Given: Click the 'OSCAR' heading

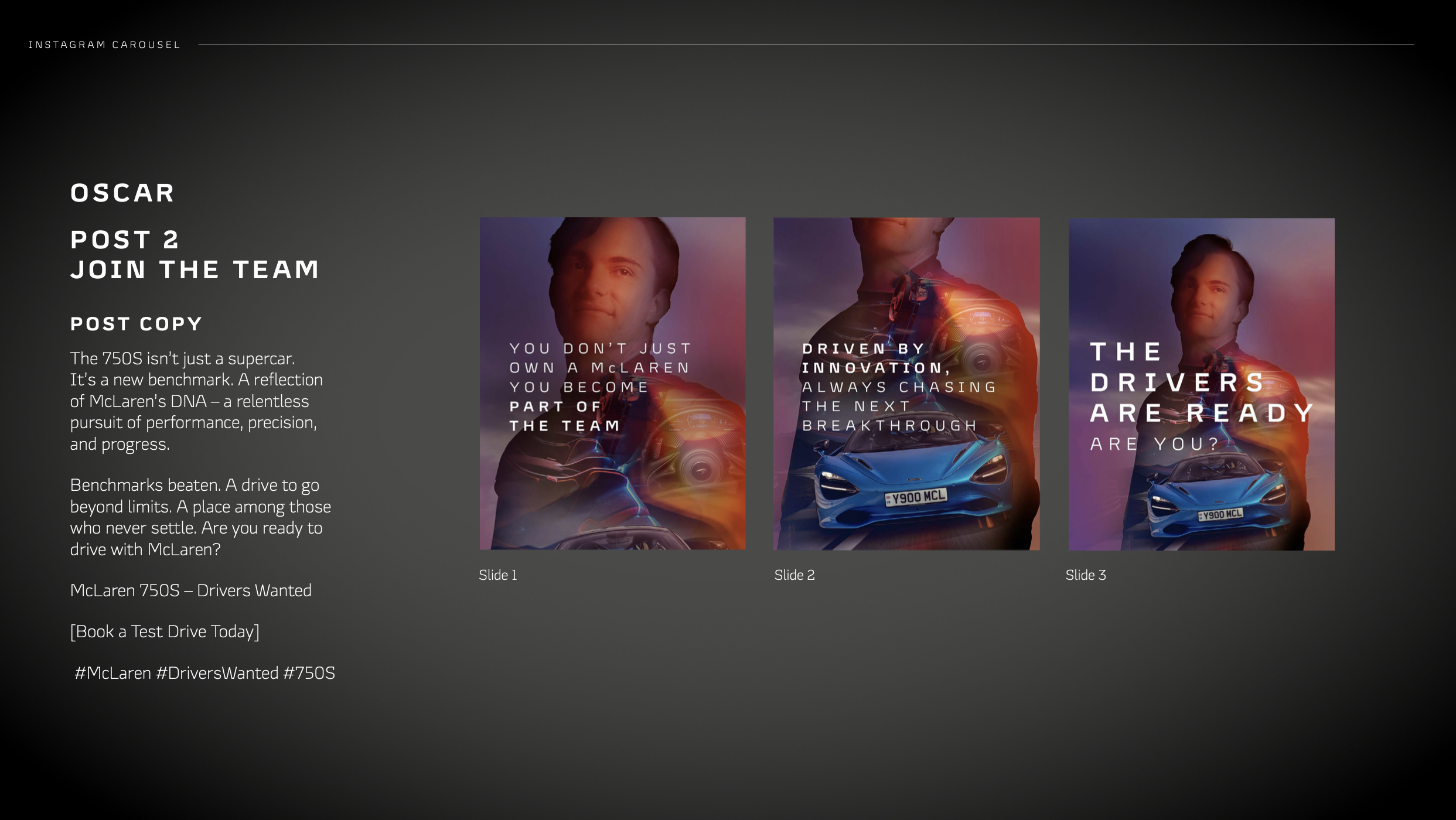Looking at the screenshot, I should 122,193.
